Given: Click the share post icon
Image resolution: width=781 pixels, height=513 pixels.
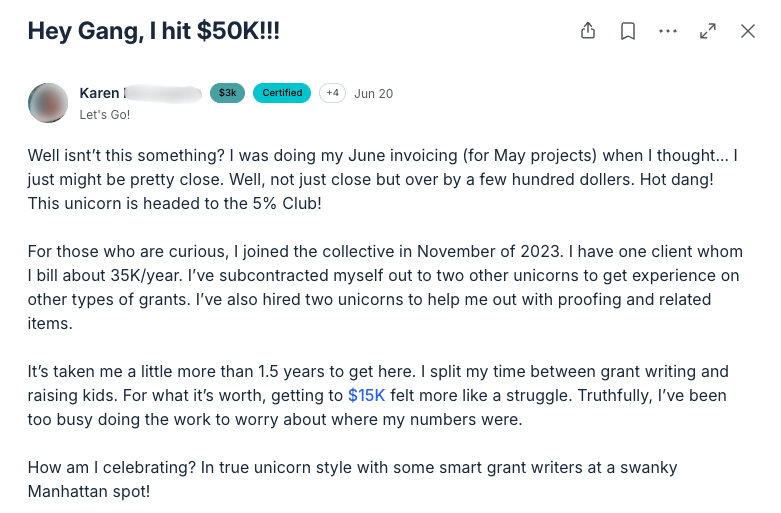Looking at the screenshot, I should click(x=588, y=31).
